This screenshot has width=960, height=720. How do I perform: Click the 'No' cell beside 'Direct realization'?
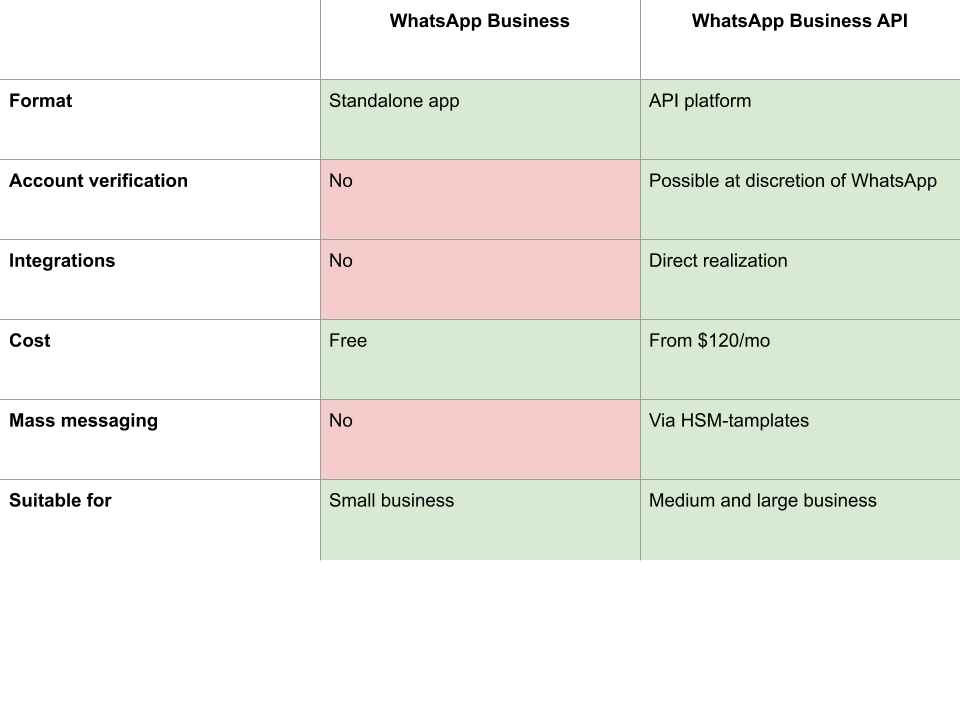480,279
